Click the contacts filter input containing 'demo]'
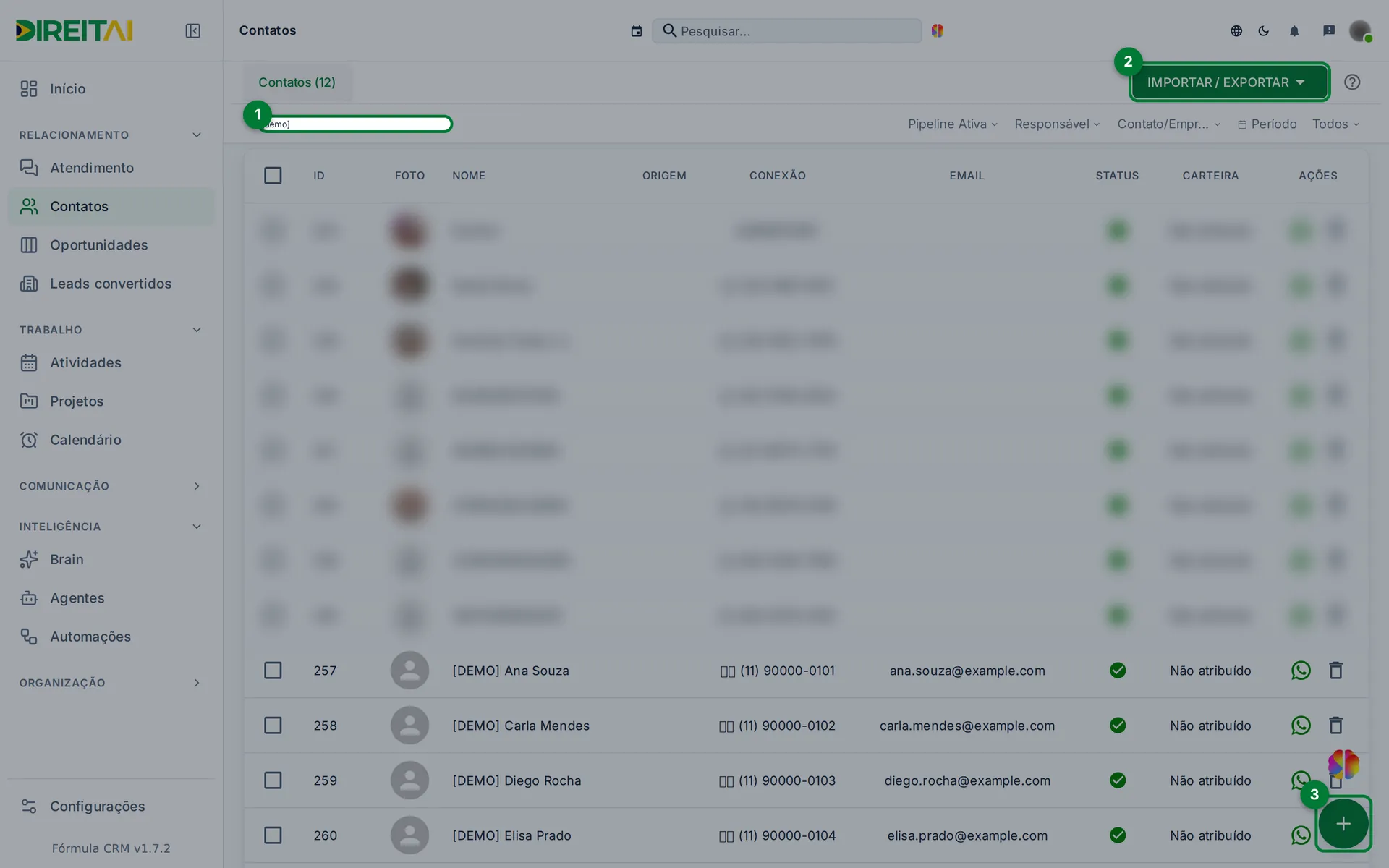 [355, 124]
